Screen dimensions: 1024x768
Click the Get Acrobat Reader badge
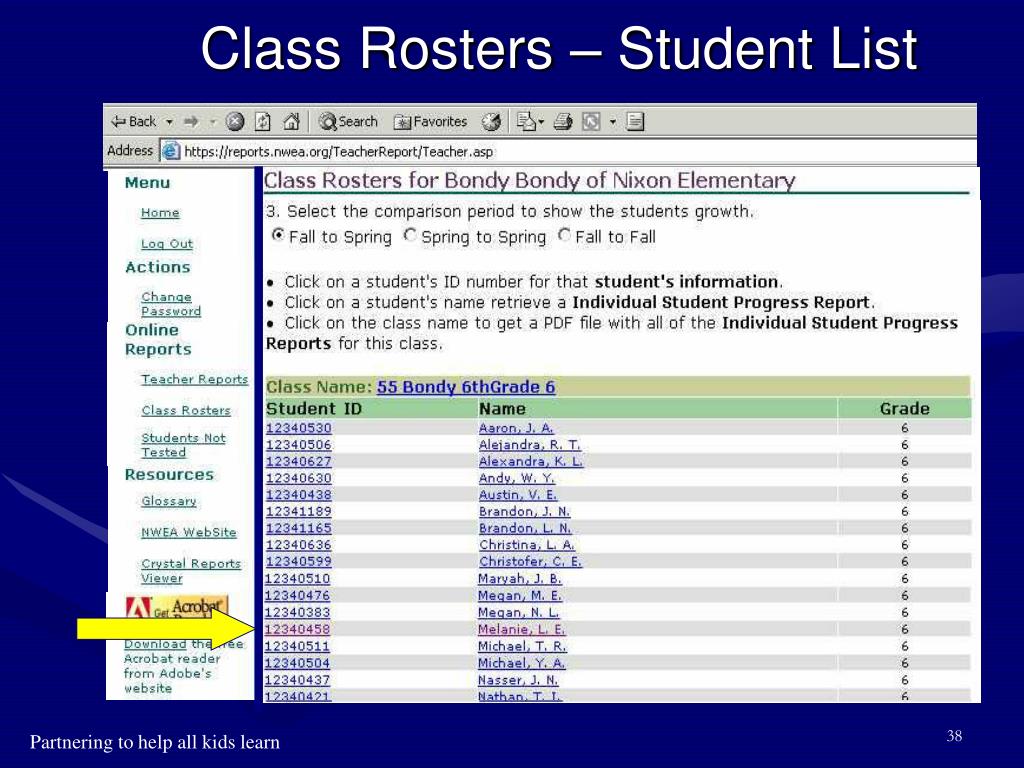click(176, 608)
